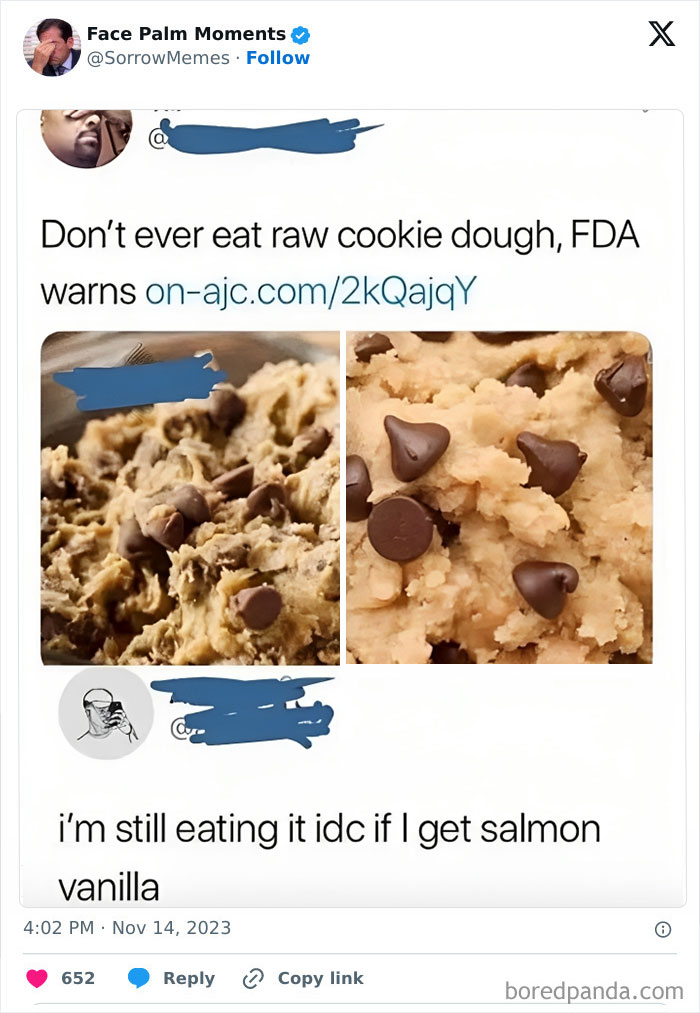Click the blue reply speech bubble icon
The image size is (700, 1013).
(x=139, y=978)
